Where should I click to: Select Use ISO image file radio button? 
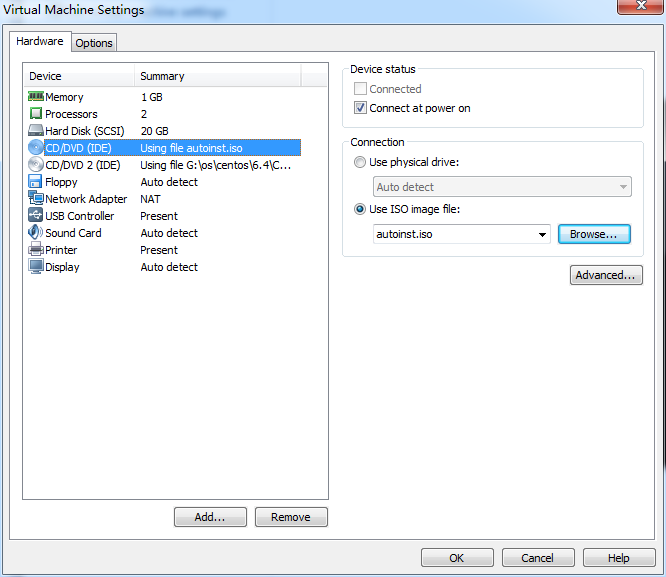pos(360,209)
